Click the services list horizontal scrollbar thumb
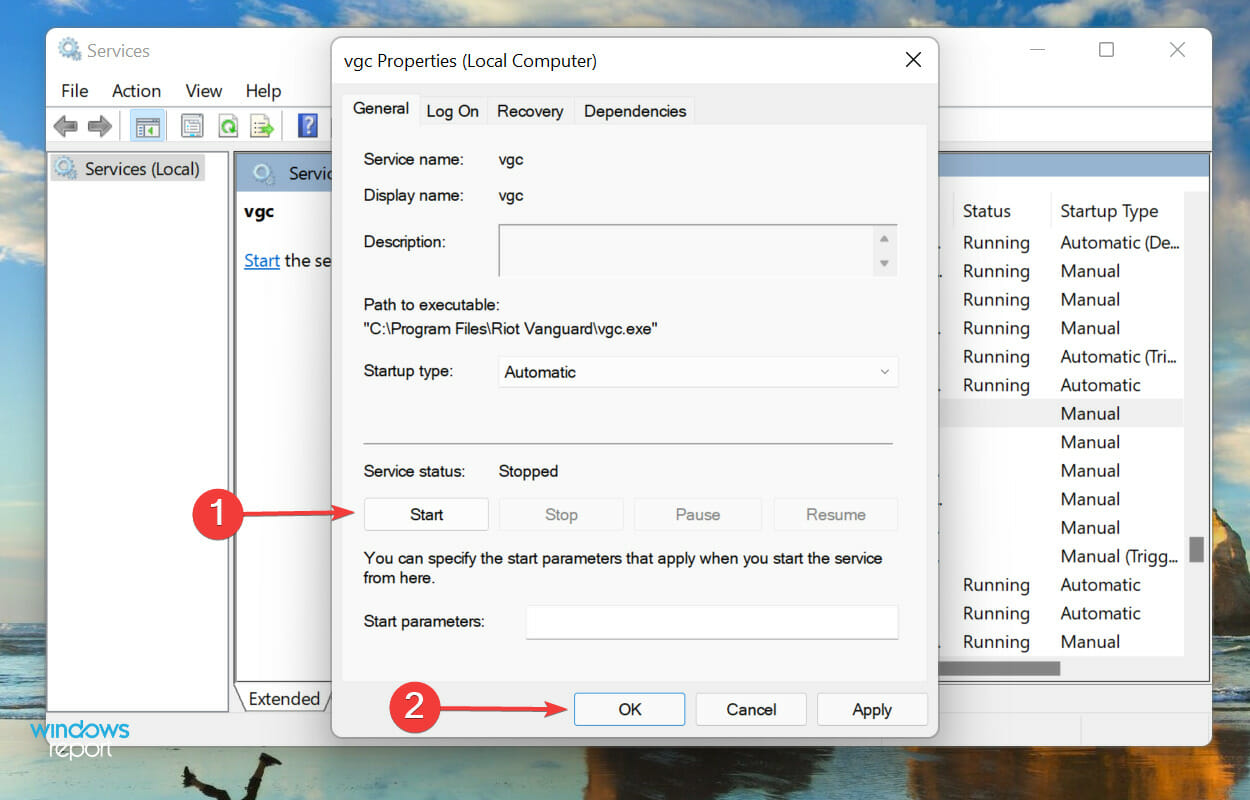The width and height of the screenshot is (1250, 800). pos(1000,668)
